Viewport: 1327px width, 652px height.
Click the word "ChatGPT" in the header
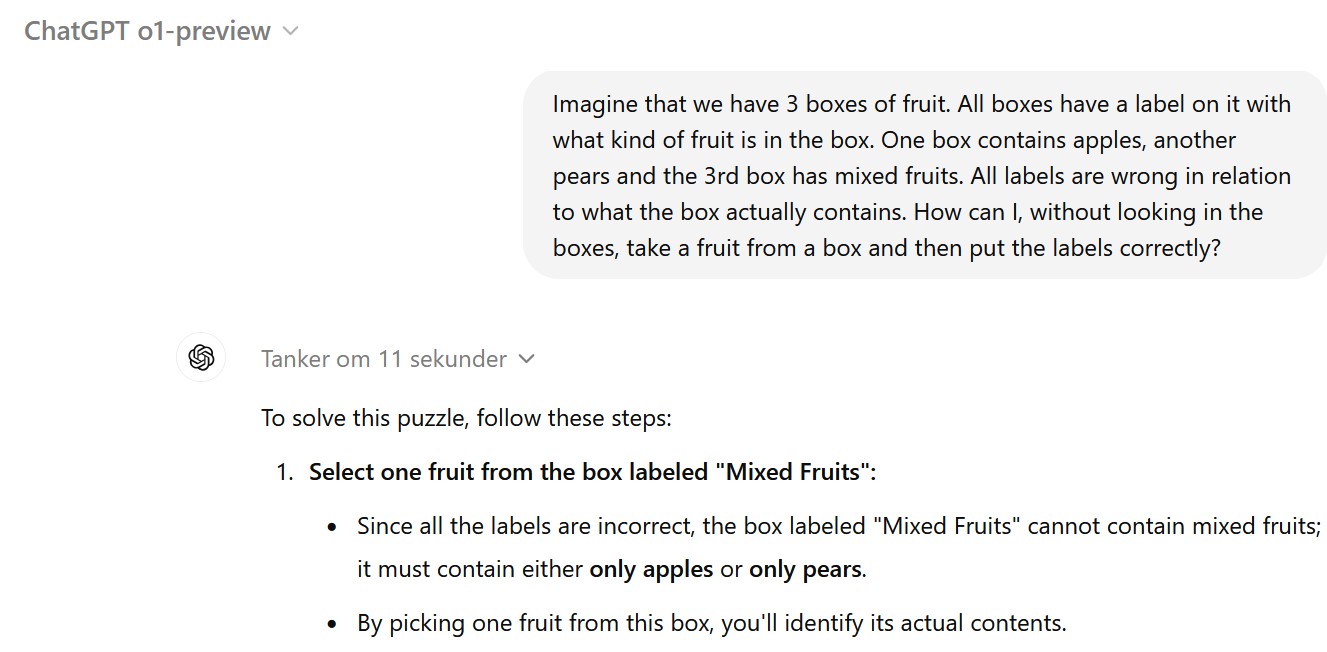click(76, 31)
